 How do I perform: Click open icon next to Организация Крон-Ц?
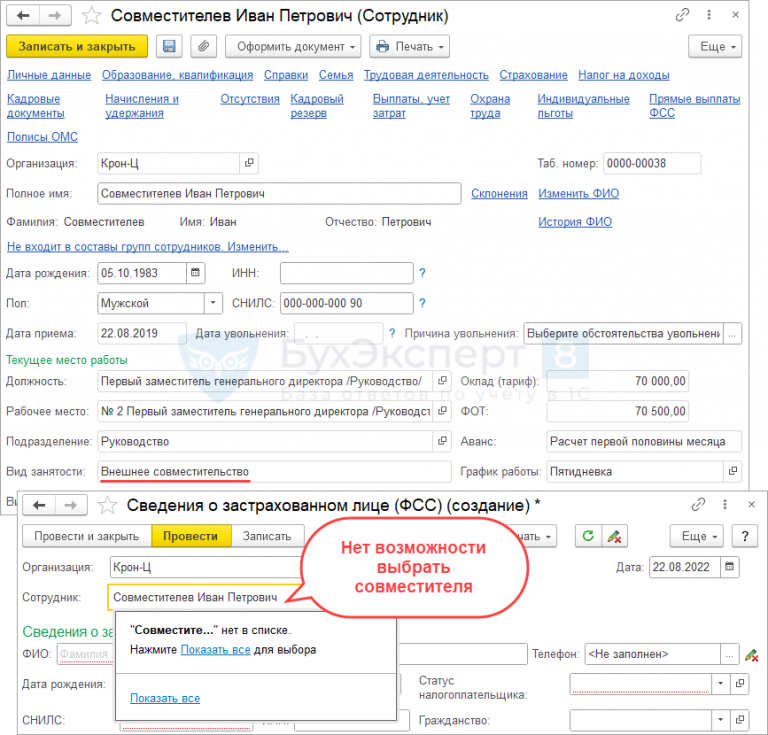click(x=249, y=163)
